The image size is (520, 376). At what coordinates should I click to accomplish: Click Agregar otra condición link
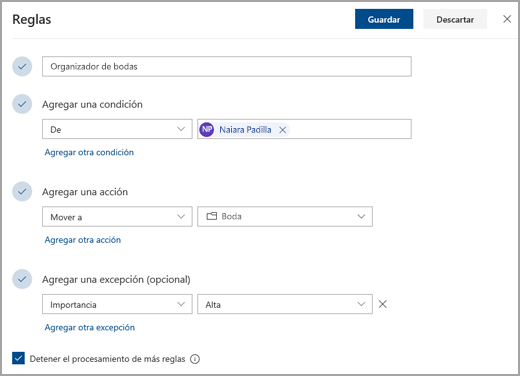[89, 152]
